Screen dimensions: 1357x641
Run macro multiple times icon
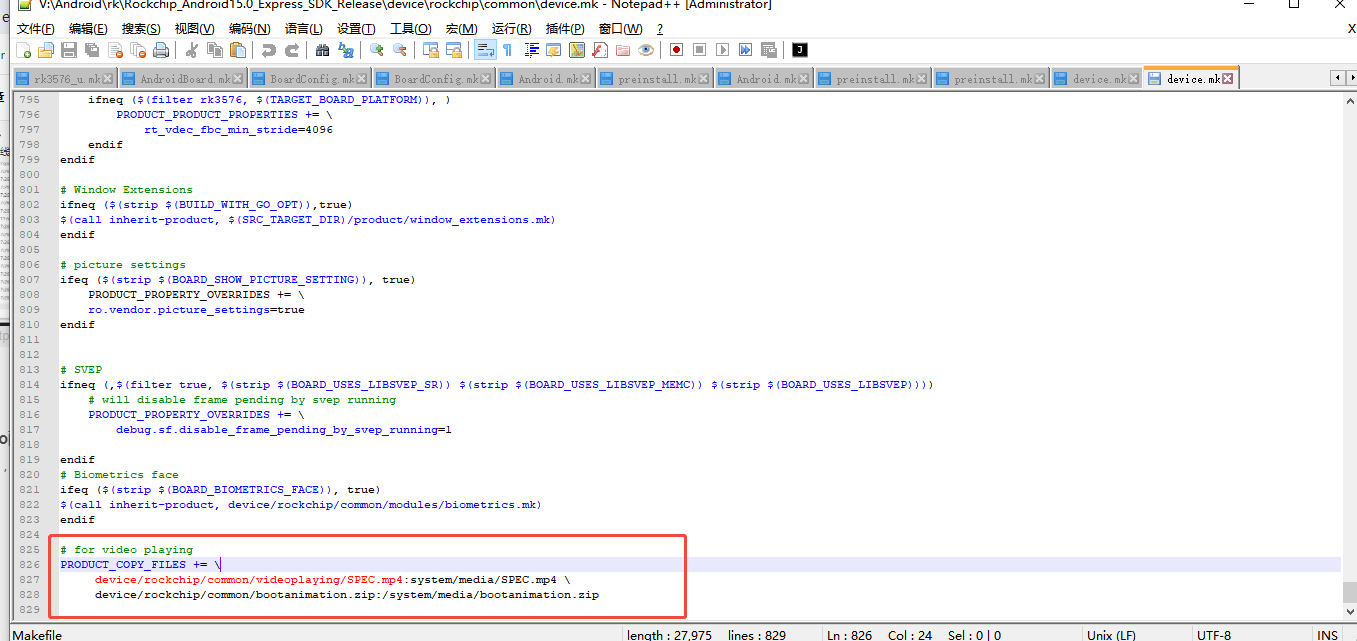pos(745,50)
